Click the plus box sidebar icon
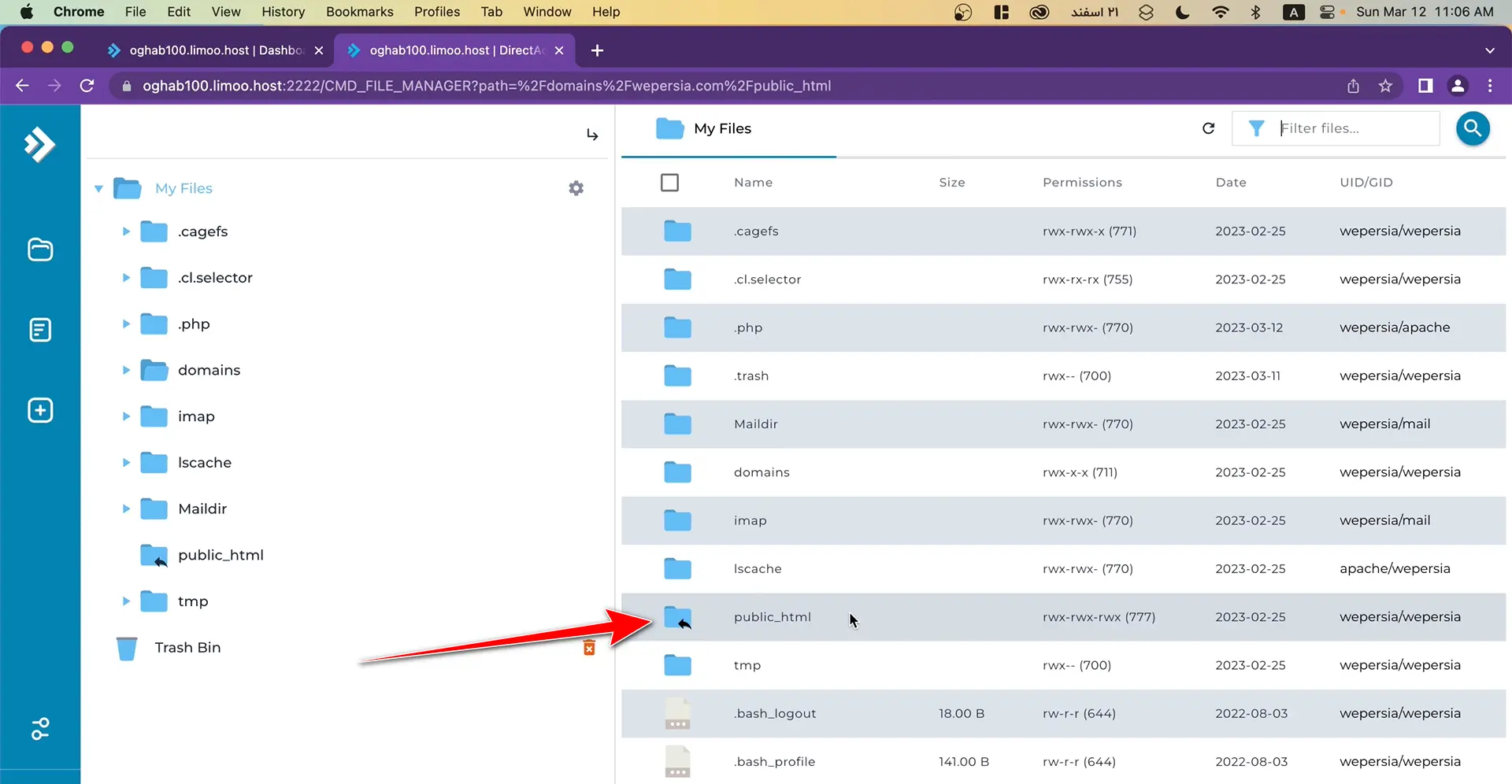1512x784 pixels. pos(40,410)
